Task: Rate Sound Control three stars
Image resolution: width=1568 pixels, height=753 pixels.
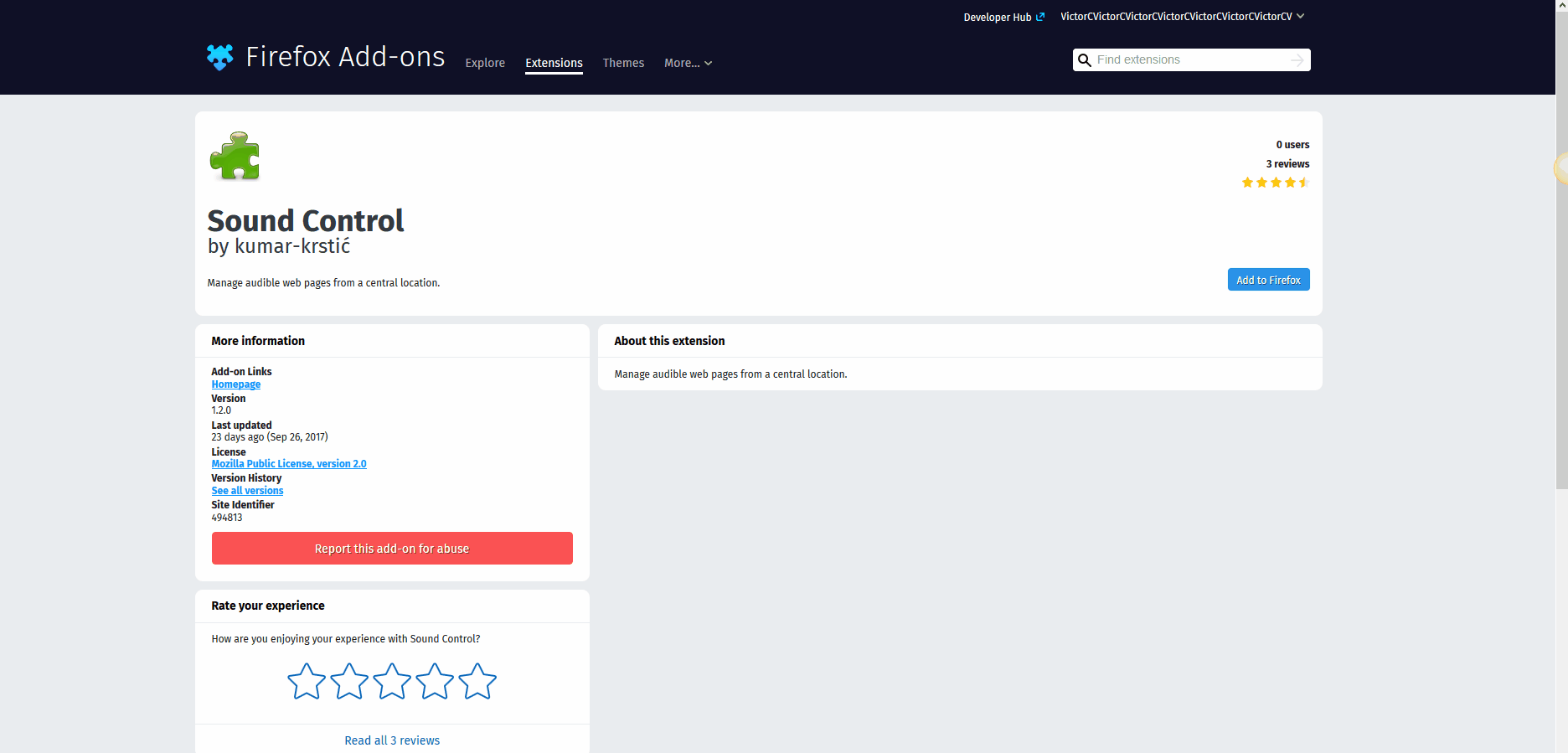Action: coord(392,682)
